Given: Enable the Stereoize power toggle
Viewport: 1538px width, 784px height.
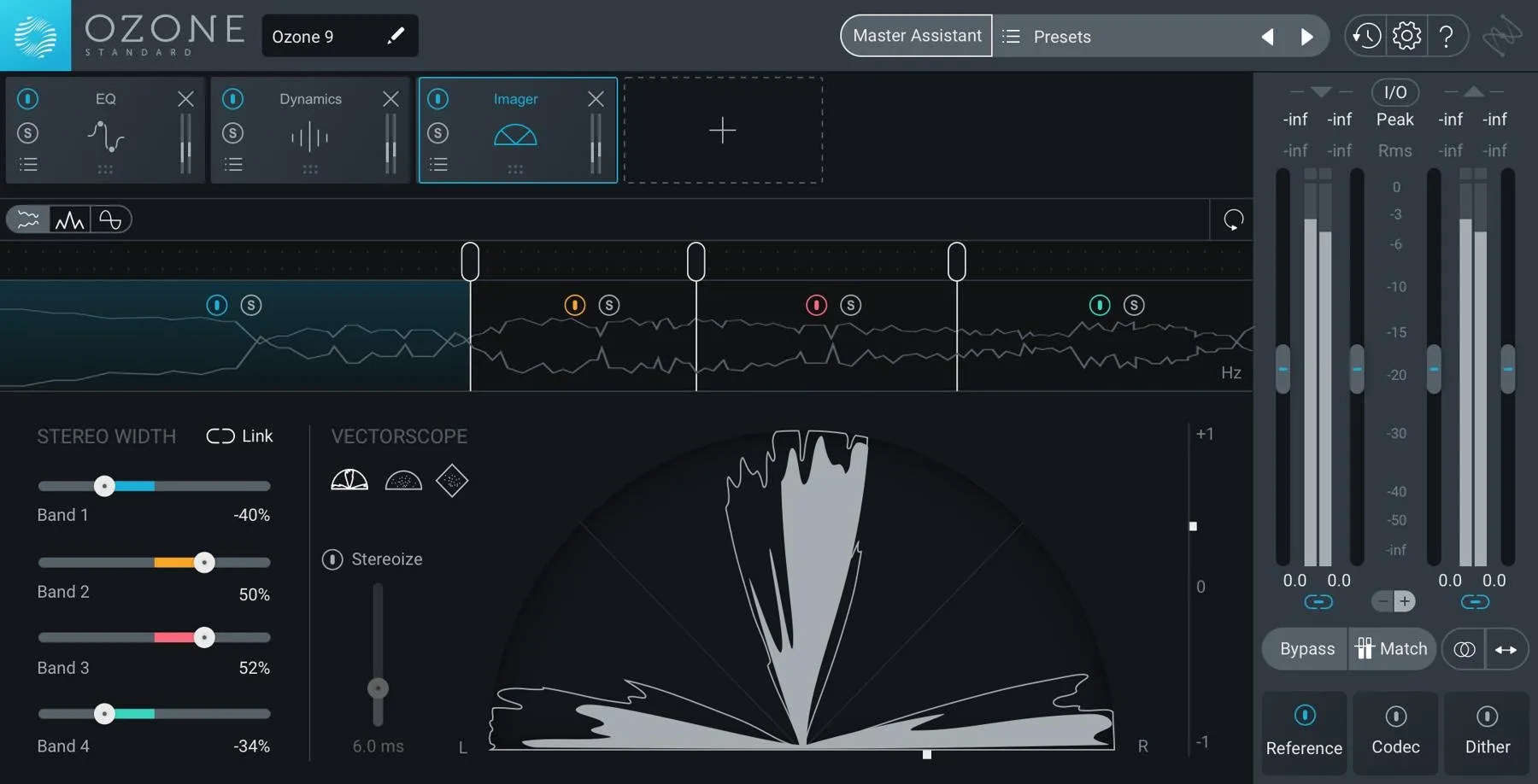Looking at the screenshot, I should (332, 559).
